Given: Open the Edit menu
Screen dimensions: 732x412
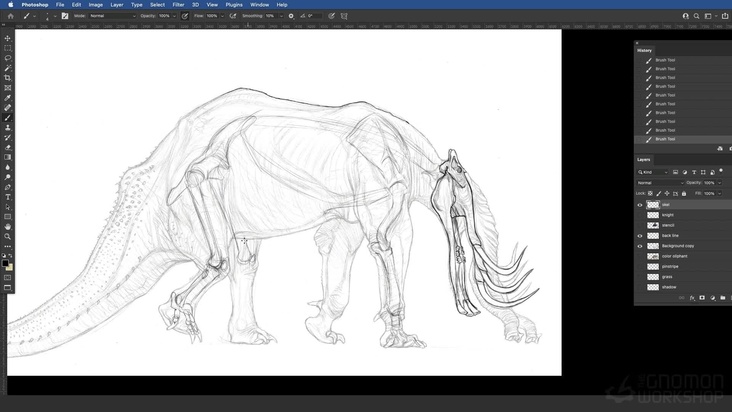Looking at the screenshot, I should [x=76, y=5].
